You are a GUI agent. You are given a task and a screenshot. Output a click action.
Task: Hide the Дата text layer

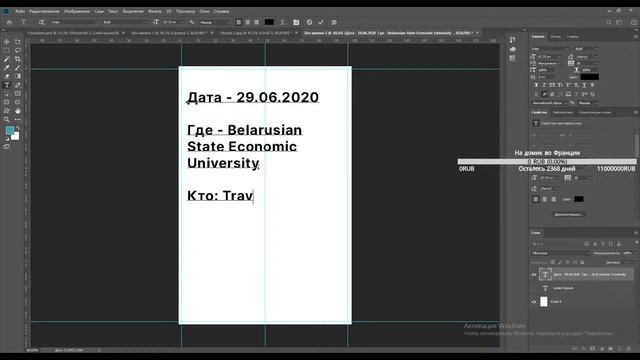pos(533,275)
